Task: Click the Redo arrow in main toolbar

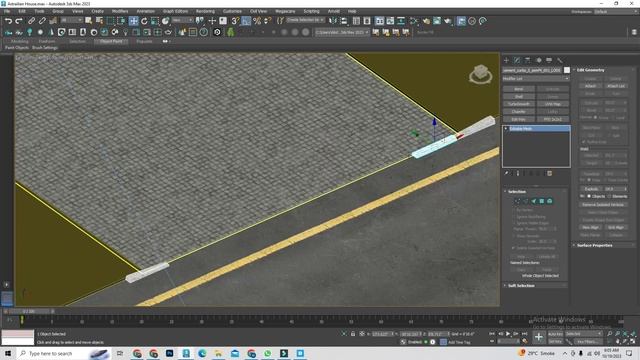Action: 19,21
